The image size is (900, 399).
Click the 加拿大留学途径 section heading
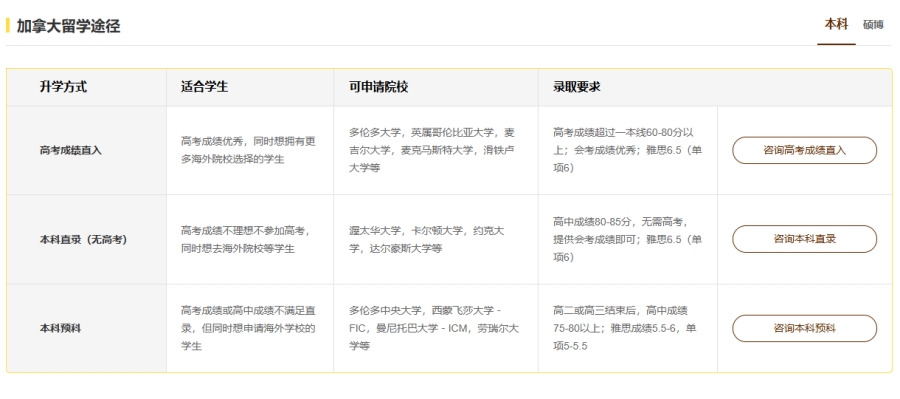[x=68, y=26]
